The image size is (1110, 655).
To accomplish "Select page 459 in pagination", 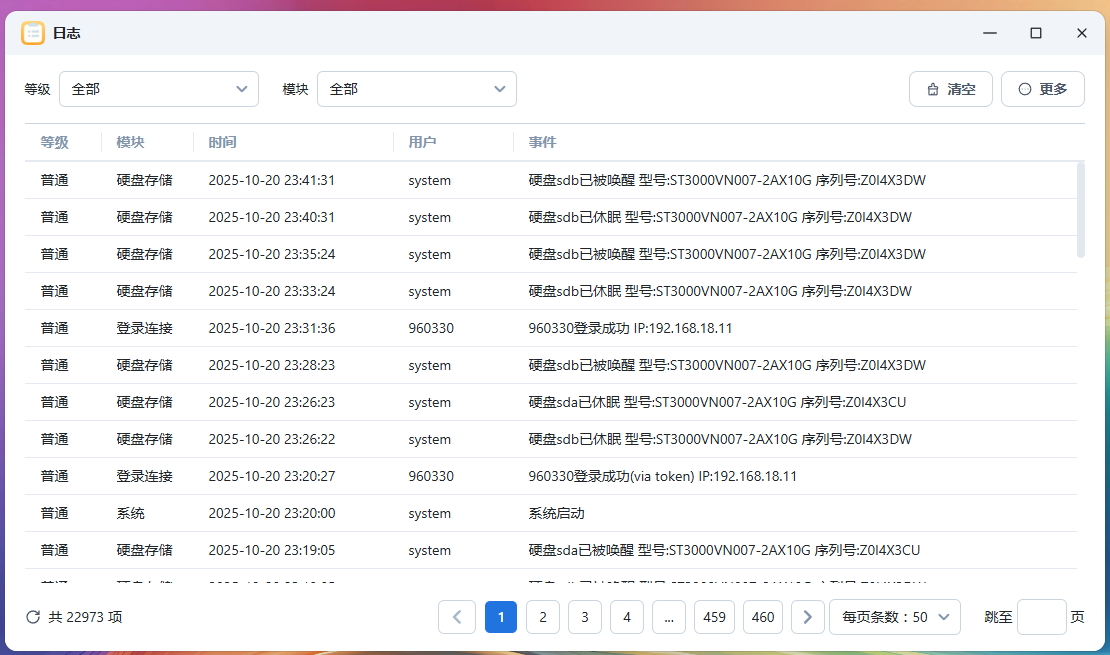I will coord(714,617).
